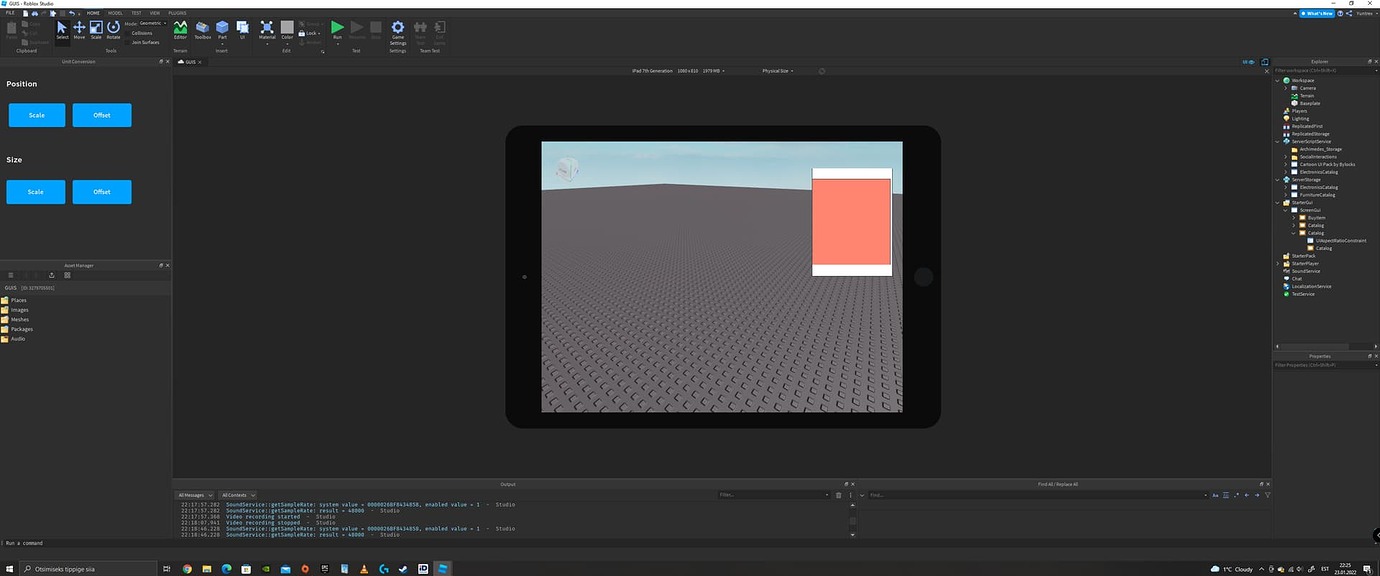Expand the BuyItem node in Explorer

click(1294, 218)
